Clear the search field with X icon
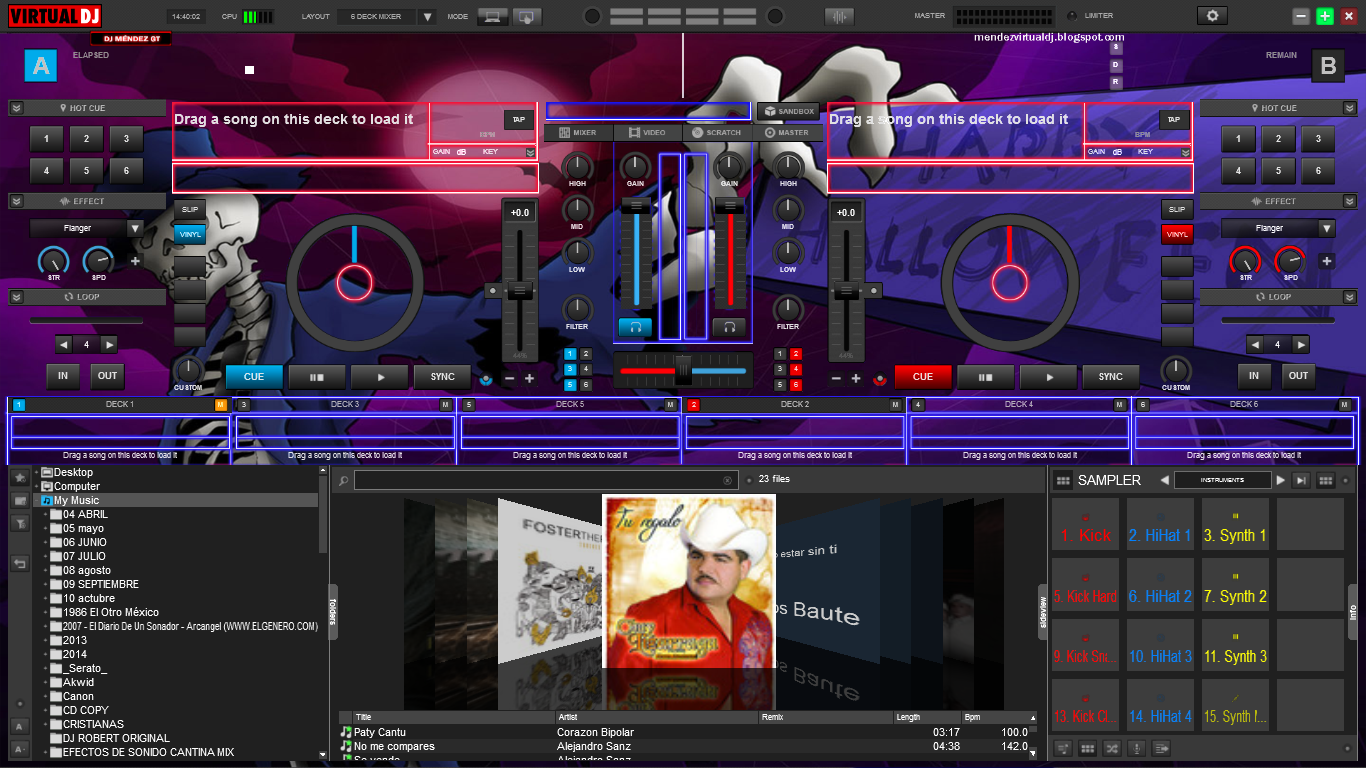Viewport: 1366px width, 768px height. pyautogui.click(x=728, y=480)
